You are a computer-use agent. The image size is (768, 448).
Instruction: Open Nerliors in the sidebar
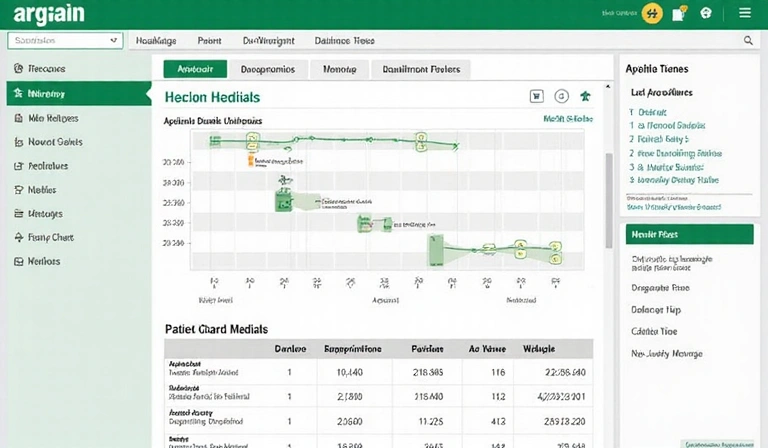click(x=79, y=261)
